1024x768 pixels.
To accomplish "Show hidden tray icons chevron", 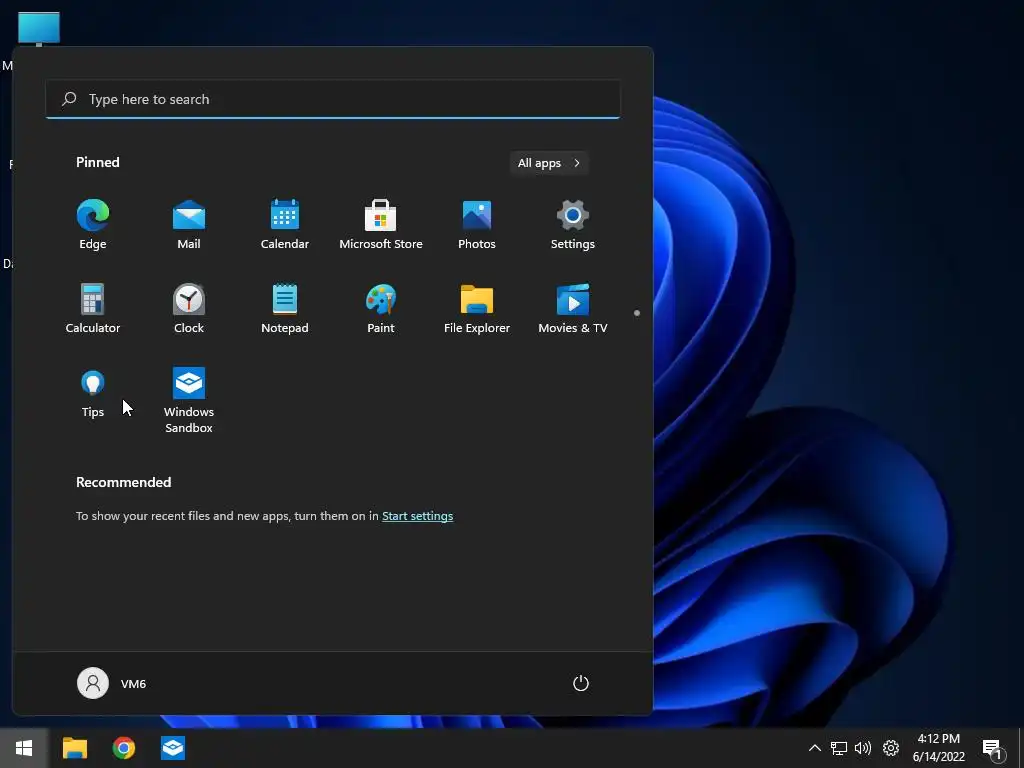I will click(x=814, y=748).
